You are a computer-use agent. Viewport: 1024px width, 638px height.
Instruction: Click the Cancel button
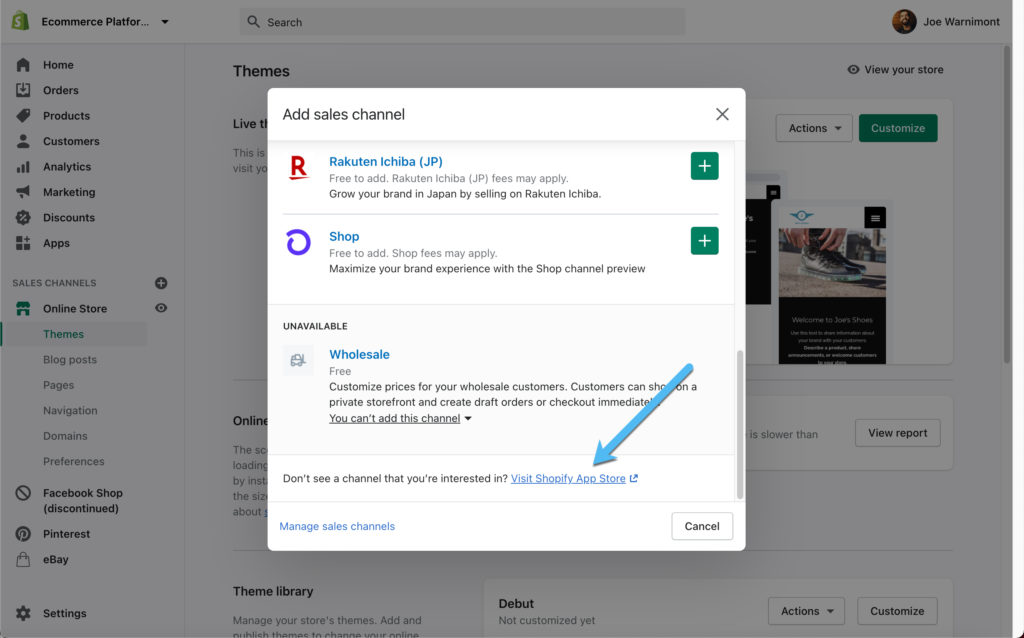(702, 526)
